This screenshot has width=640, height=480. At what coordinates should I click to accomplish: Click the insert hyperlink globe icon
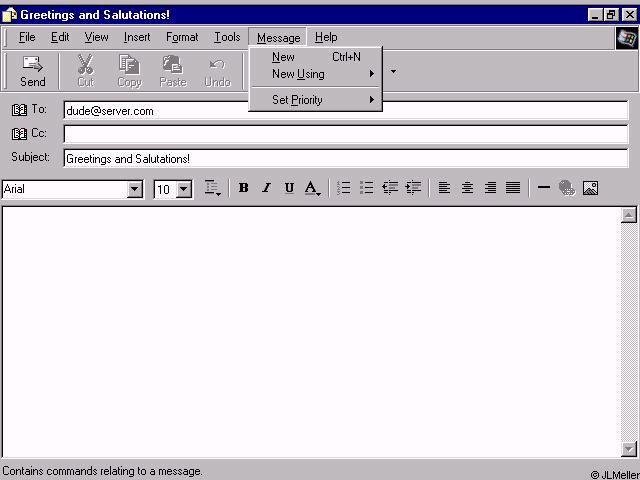pos(567,188)
